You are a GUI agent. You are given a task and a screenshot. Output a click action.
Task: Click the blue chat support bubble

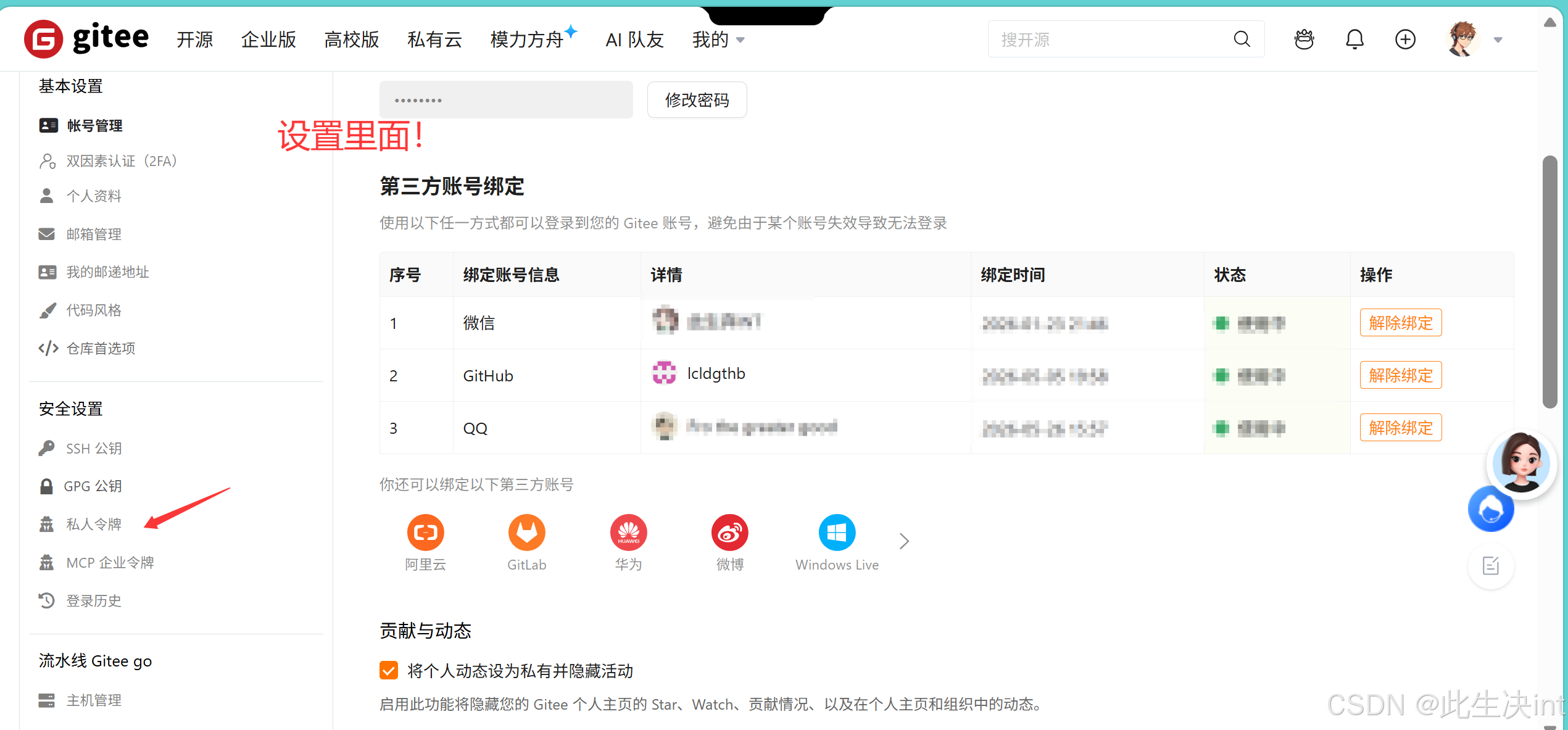tap(1490, 510)
